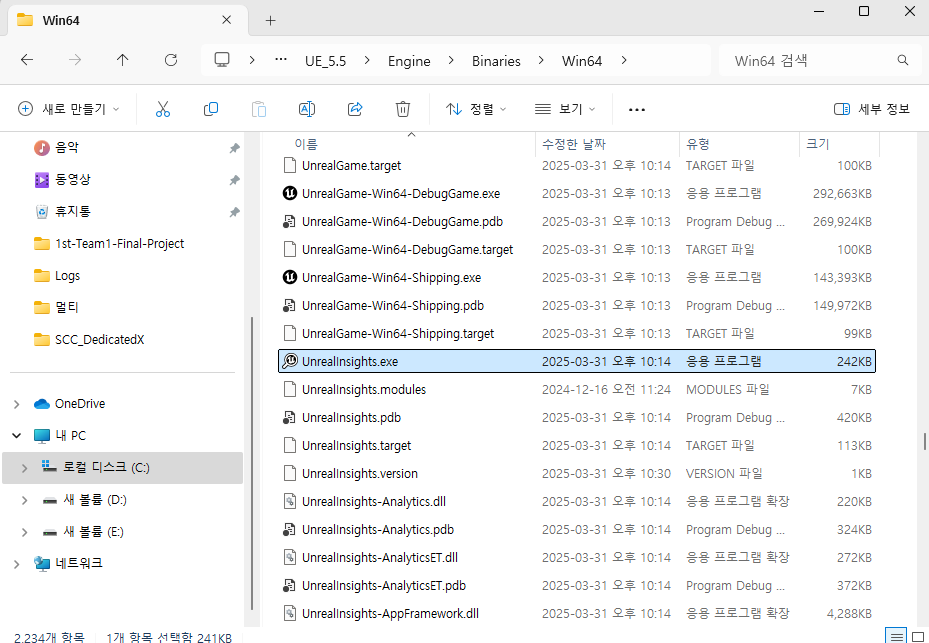Click the address bar ellipsis for hidden path
Viewport: 929px width, 643px height.
point(281,60)
